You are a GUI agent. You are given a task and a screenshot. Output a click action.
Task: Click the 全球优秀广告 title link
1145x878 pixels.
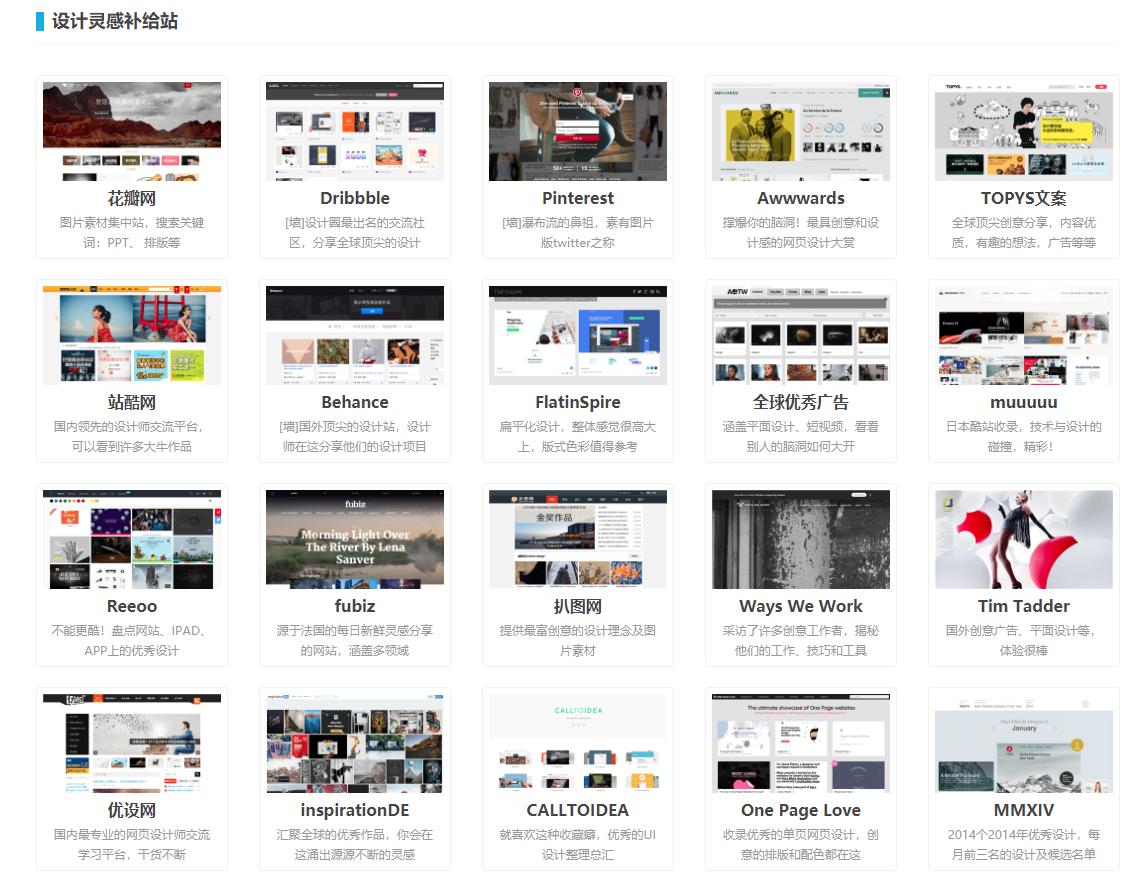[801, 402]
